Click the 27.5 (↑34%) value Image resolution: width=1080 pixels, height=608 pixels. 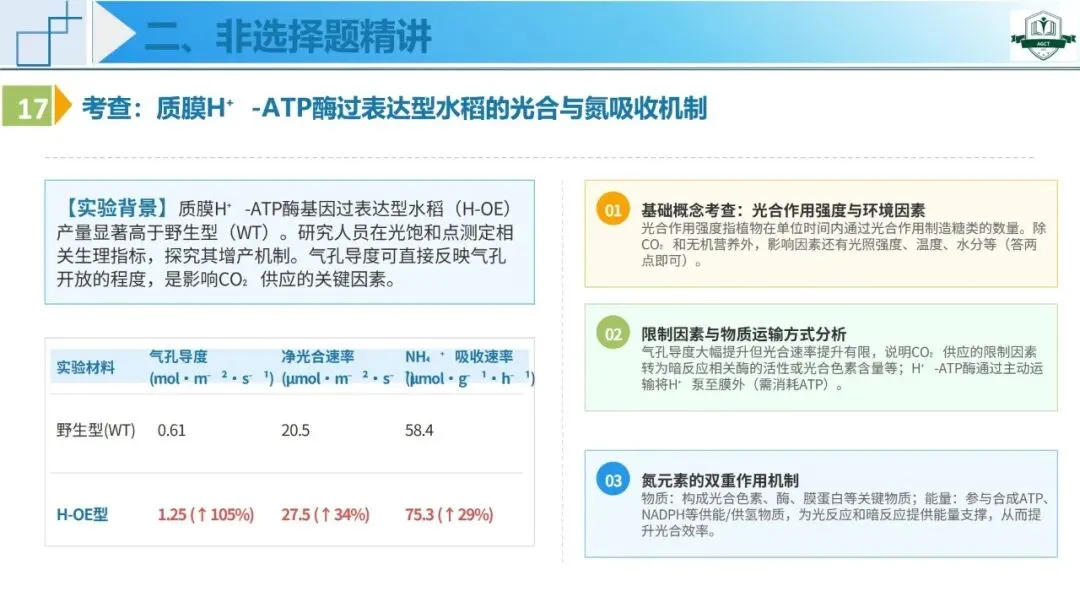click(325, 514)
